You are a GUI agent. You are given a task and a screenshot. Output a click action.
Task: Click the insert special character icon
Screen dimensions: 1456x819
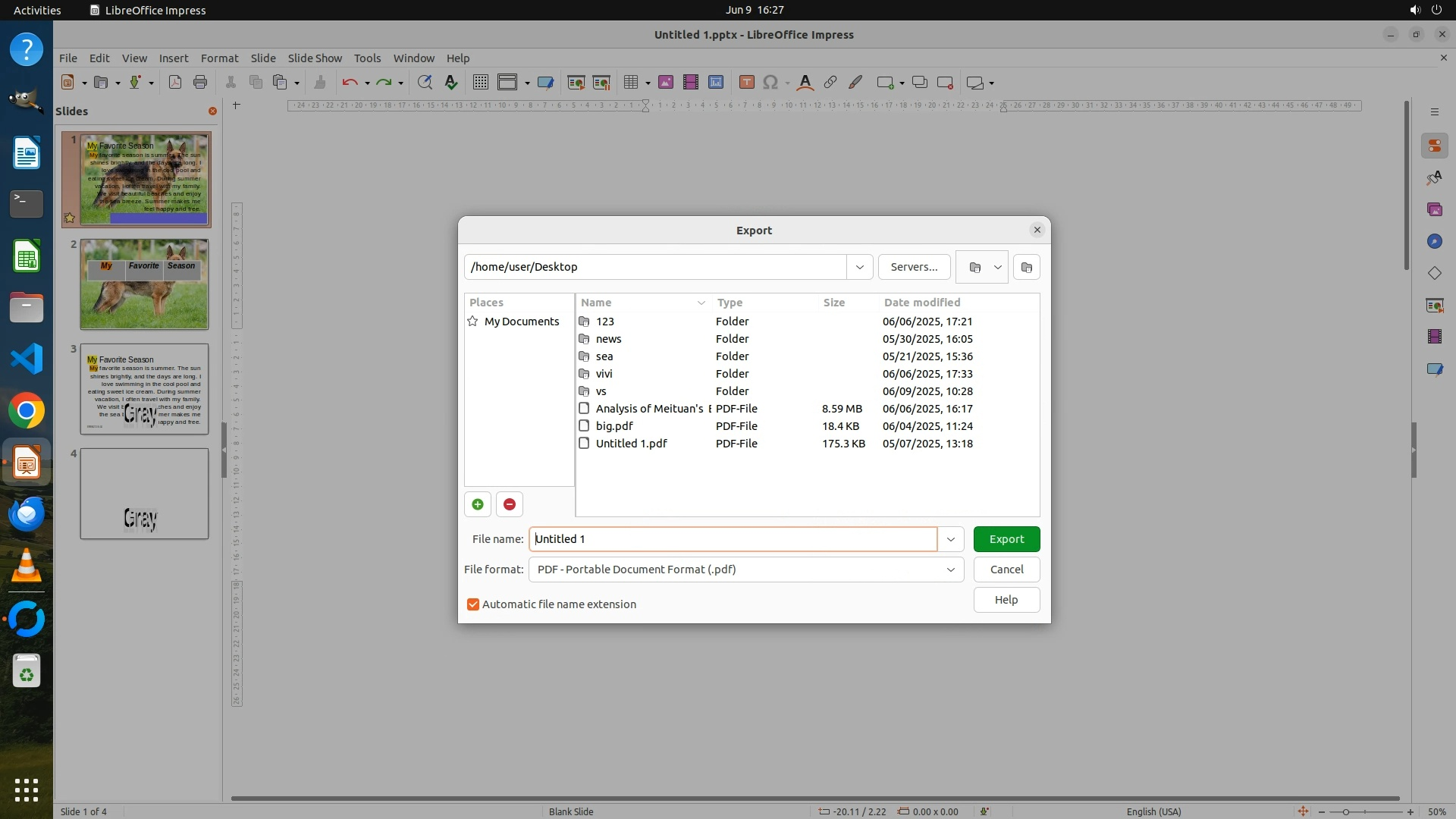[x=770, y=83]
